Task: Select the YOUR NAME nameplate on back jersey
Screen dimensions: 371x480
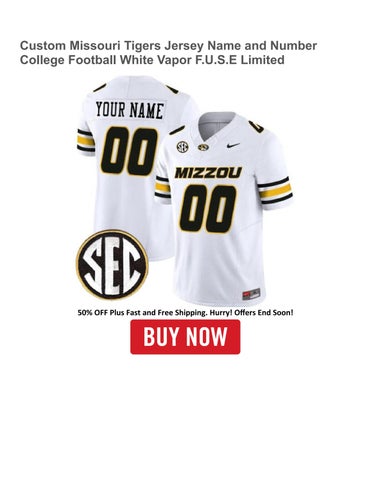Action: pos(130,110)
